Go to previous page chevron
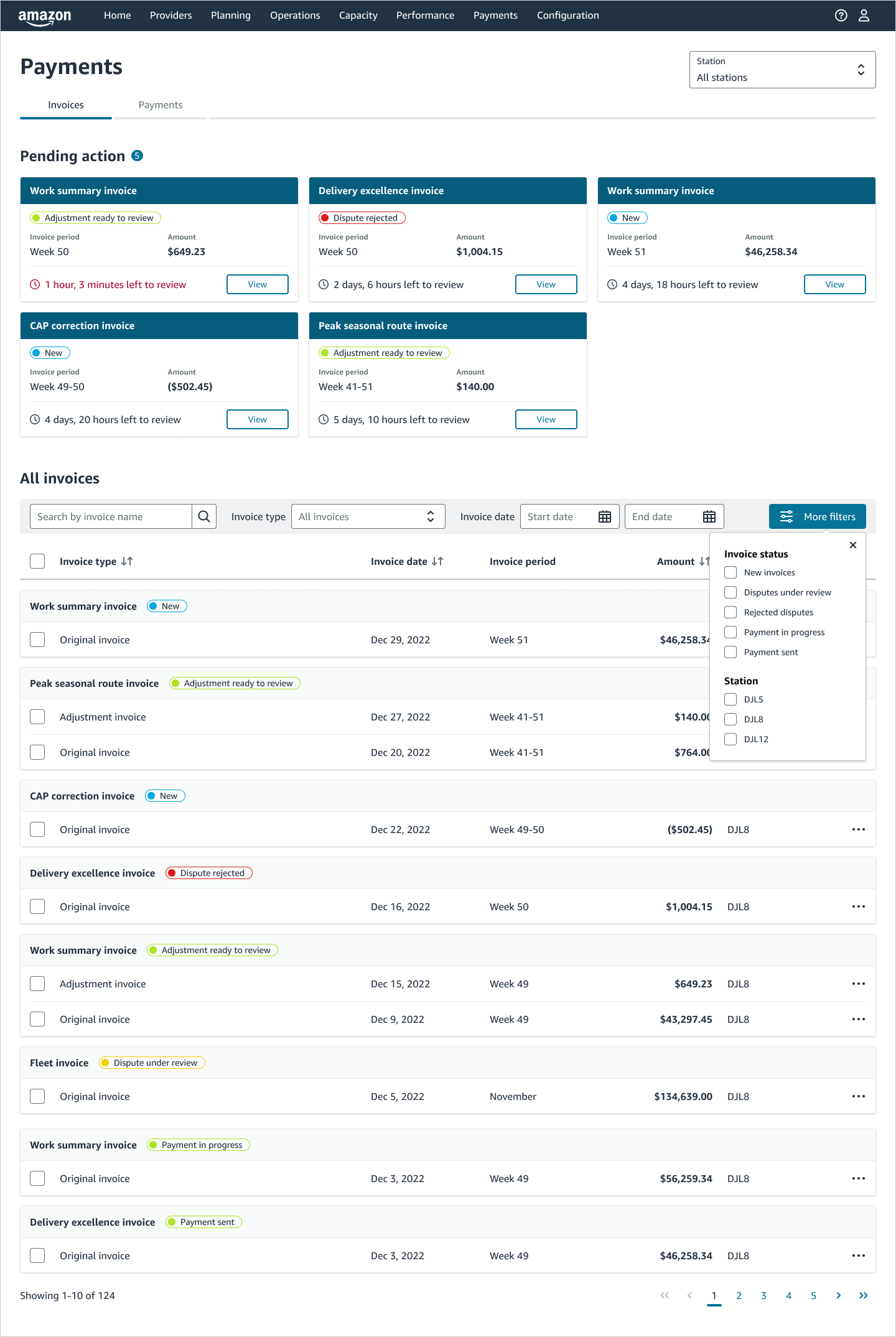 689,1295
